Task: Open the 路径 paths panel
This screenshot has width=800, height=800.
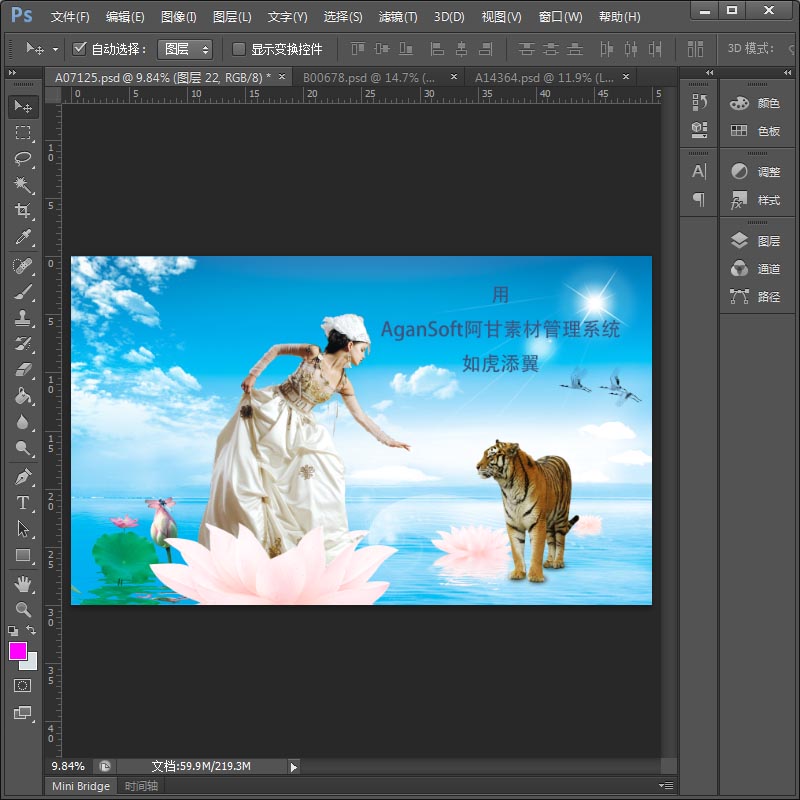Action: point(757,296)
